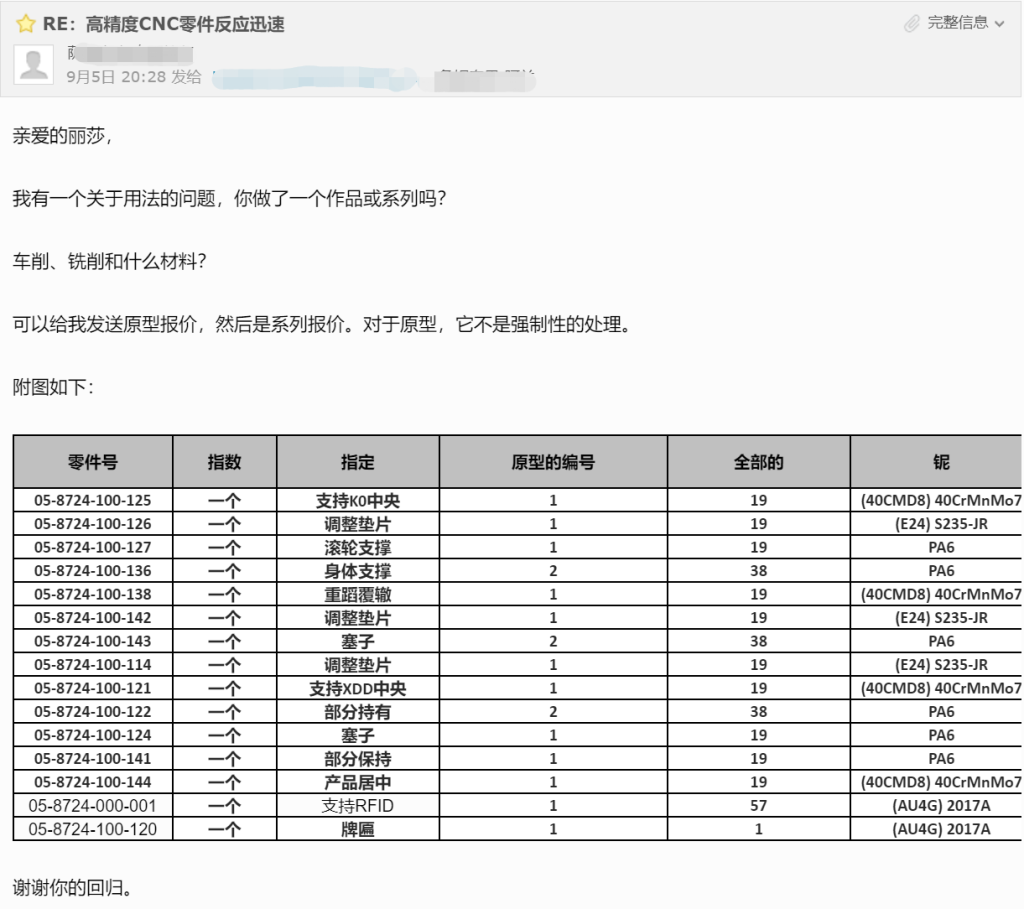Image resolution: width=1024 pixels, height=909 pixels.
Task: Click part number 05-8724-100-127
Action: 93,547
